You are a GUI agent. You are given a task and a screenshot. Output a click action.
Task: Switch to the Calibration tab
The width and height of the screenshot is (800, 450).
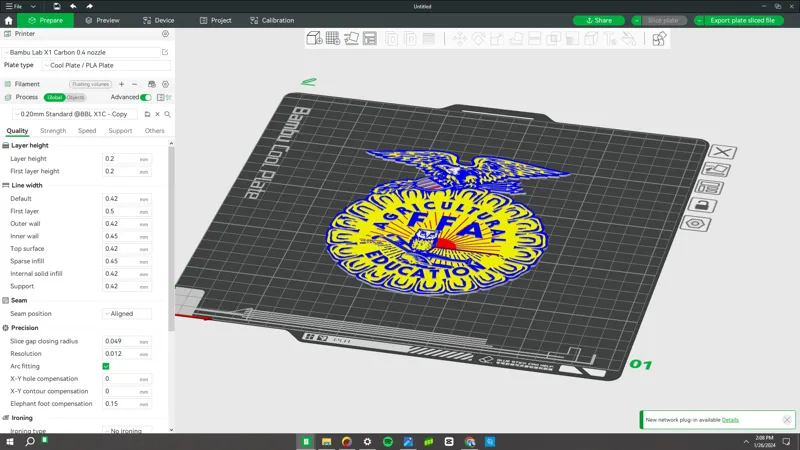pos(272,20)
